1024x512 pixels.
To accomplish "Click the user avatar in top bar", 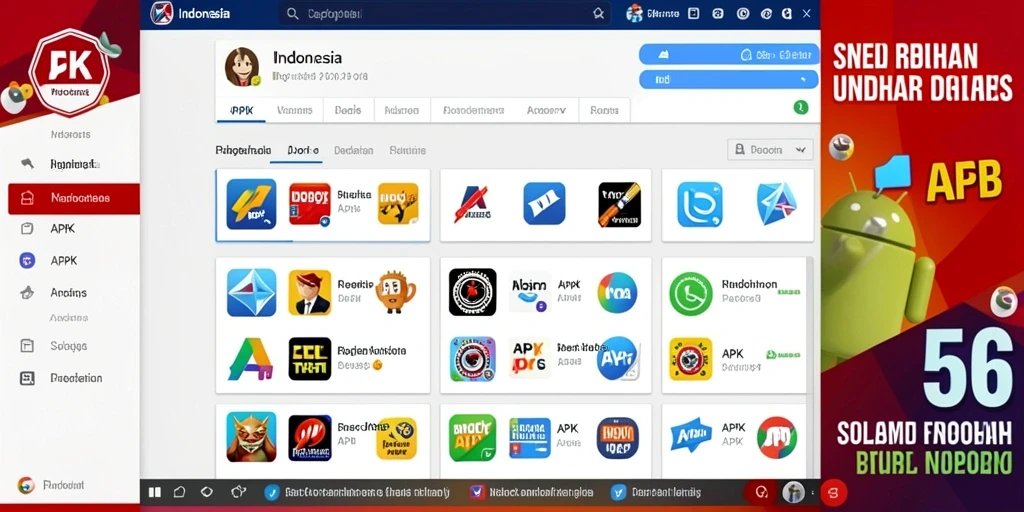I will (634, 14).
